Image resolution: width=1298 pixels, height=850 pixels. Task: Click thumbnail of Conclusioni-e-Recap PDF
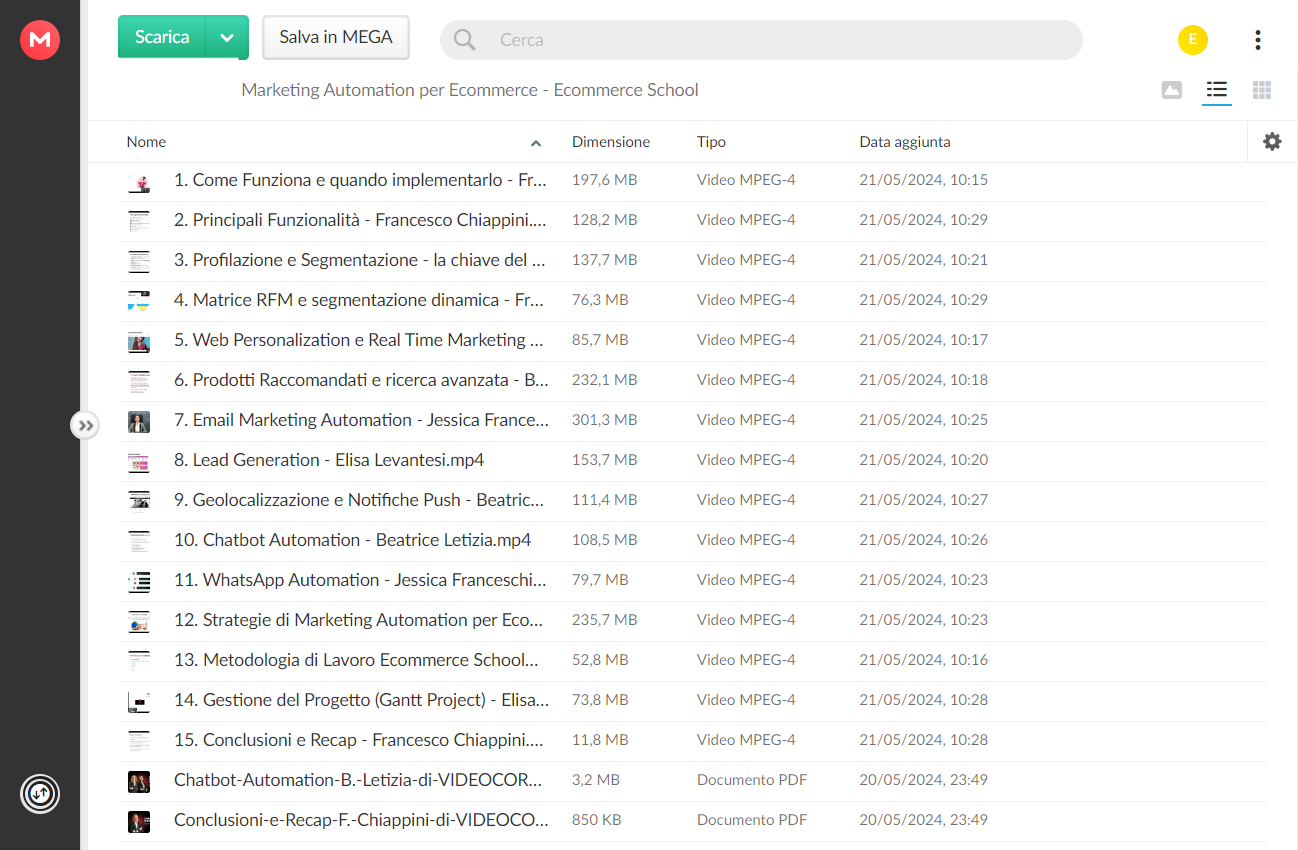139,822
